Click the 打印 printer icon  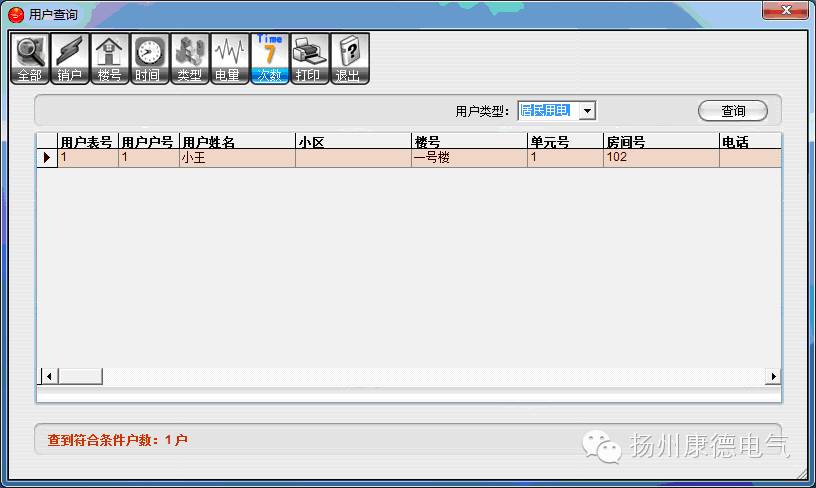pyautogui.click(x=310, y=58)
